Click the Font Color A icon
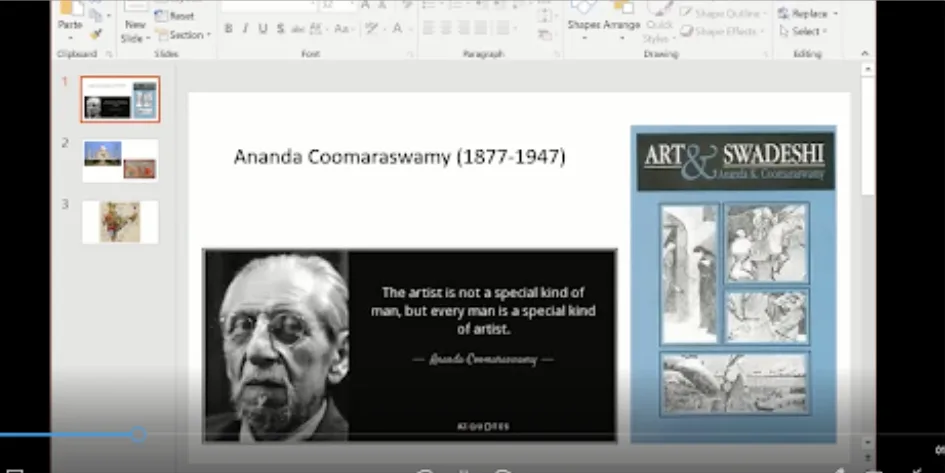945x473 pixels. click(398, 28)
